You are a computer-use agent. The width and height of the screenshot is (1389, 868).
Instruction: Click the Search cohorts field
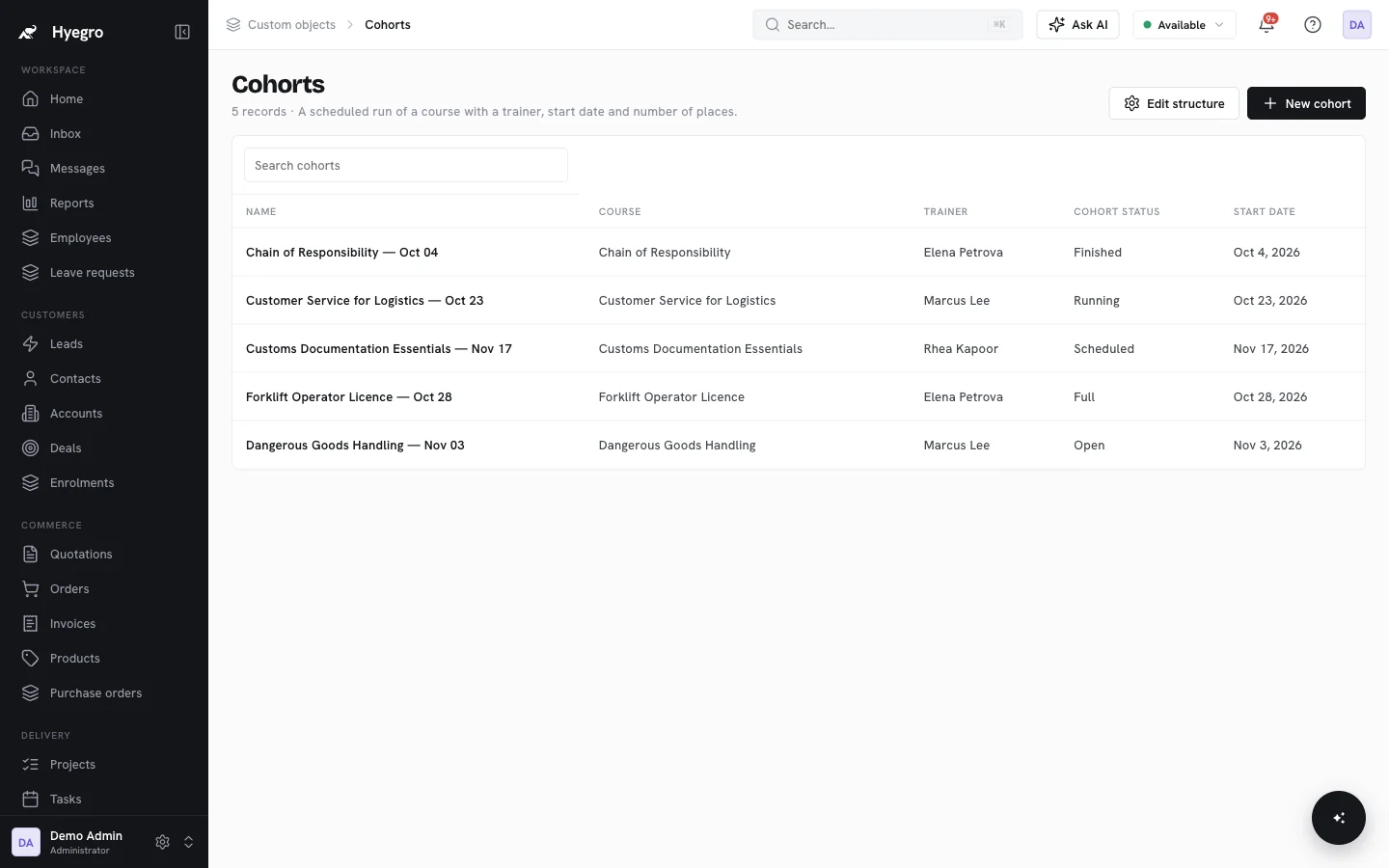(406, 165)
